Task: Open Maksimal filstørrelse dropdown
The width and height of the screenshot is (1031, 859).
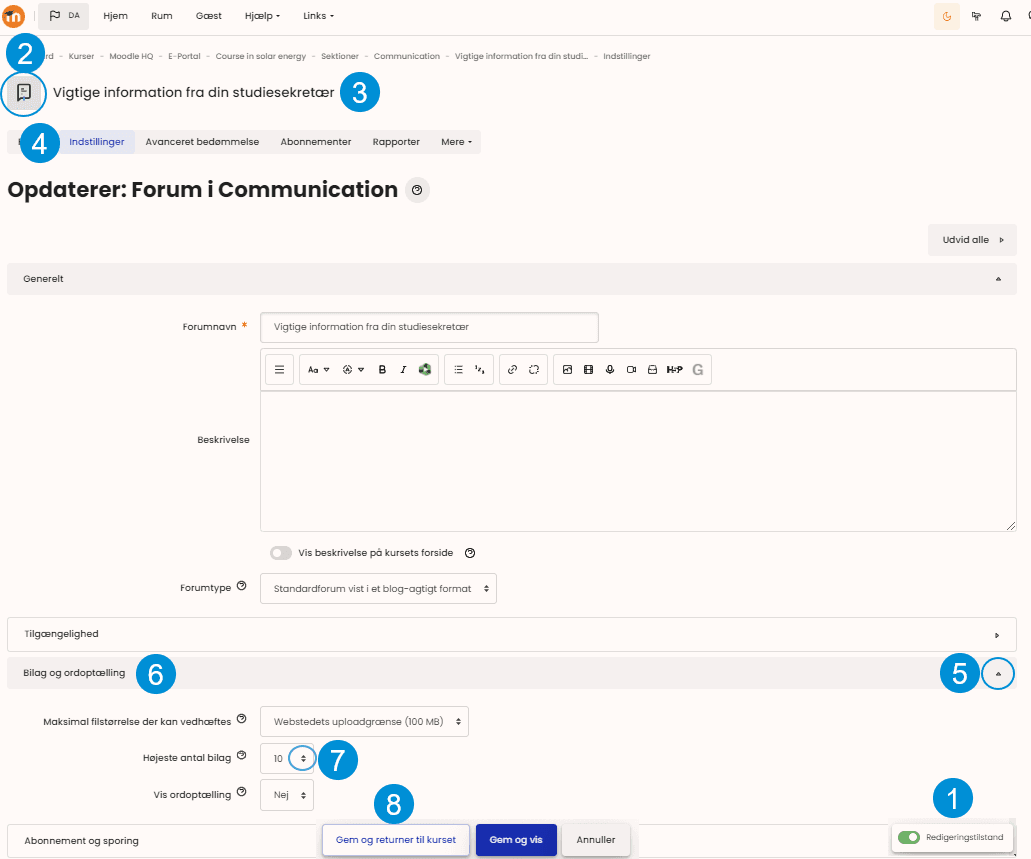Action: 364,721
